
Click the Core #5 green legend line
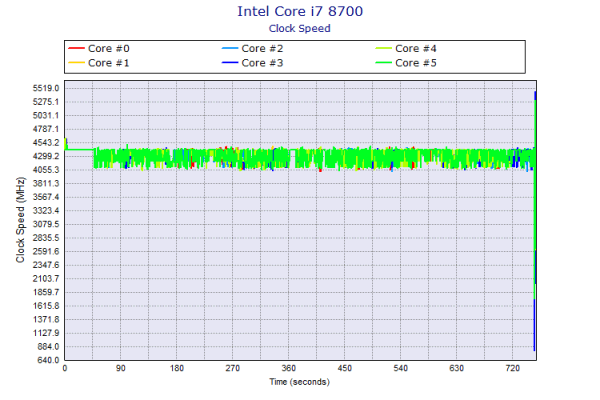[x=383, y=62]
